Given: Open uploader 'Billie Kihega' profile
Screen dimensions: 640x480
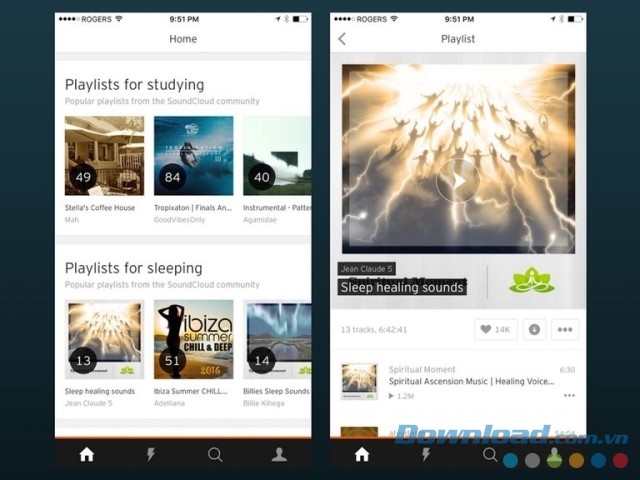Looking at the screenshot, I should (264, 403).
